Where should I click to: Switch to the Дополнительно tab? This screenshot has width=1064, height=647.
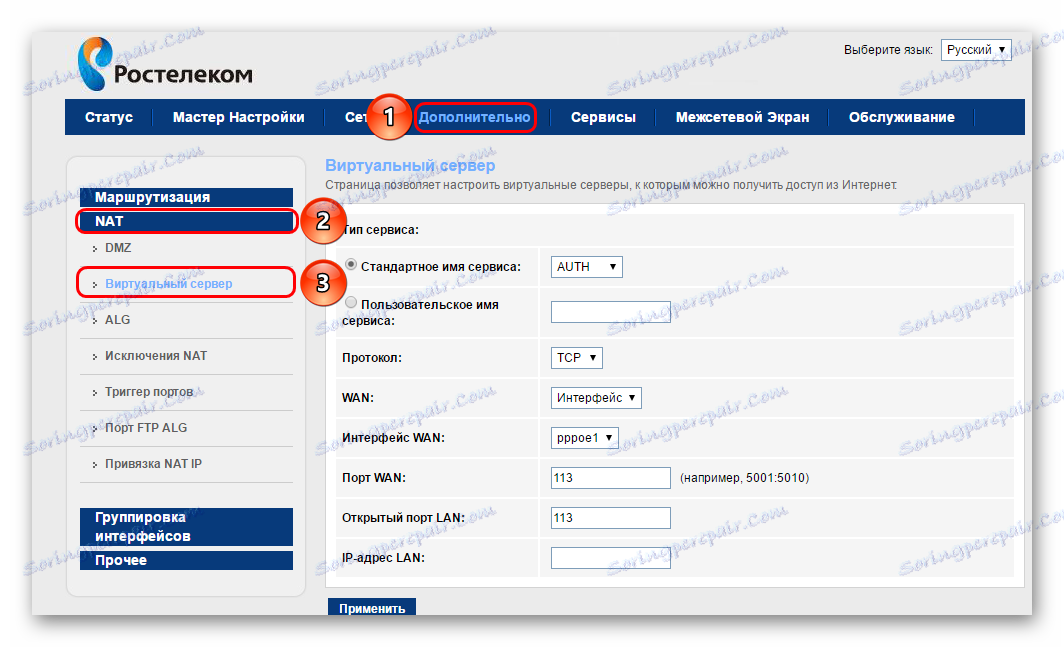tap(474, 117)
